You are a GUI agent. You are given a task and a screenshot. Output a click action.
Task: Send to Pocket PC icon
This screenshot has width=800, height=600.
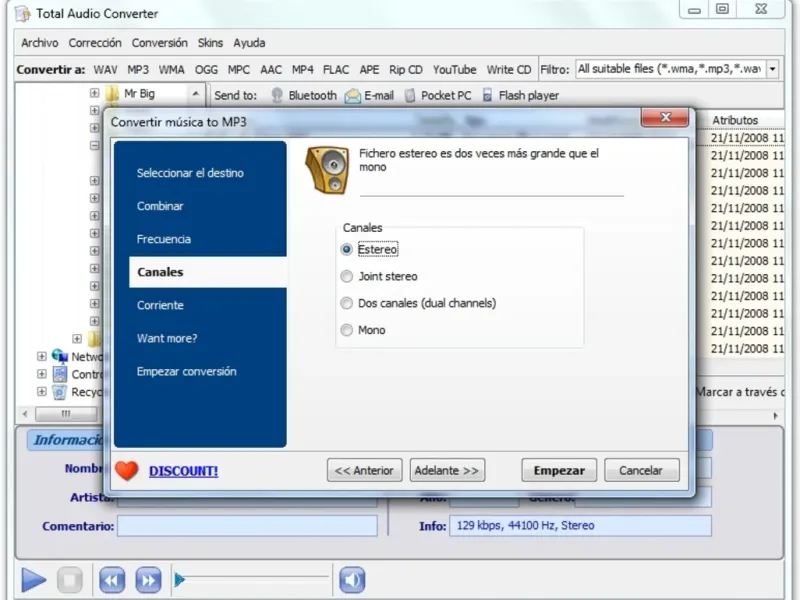click(410, 95)
